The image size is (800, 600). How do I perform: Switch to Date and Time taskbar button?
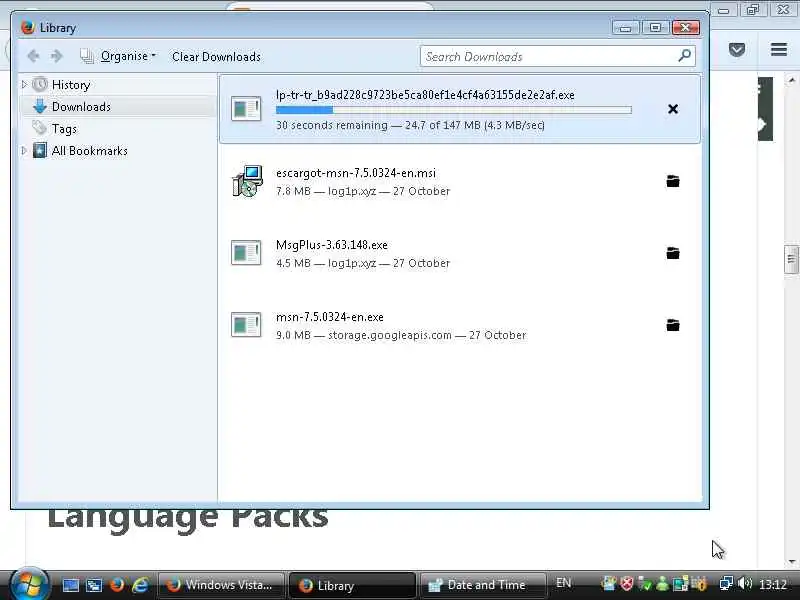click(x=483, y=585)
